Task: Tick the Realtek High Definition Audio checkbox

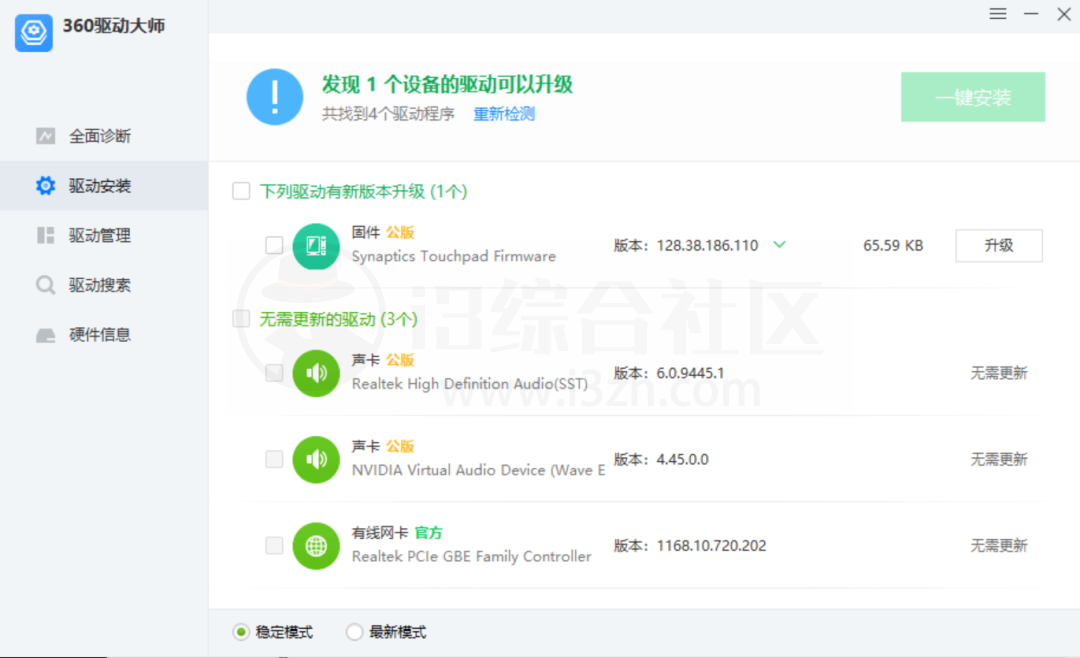Action: click(x=274, y=373)
